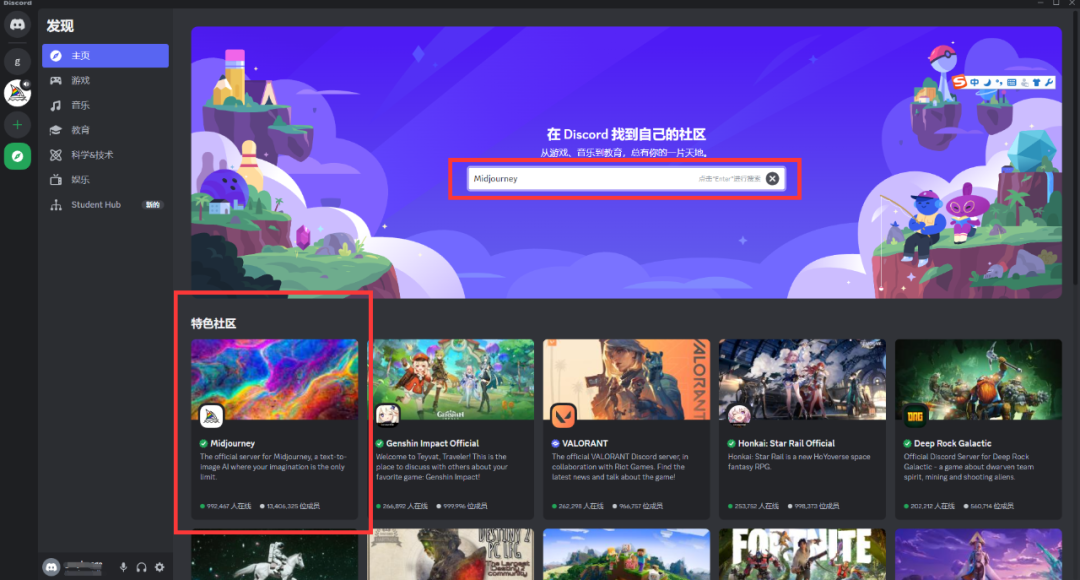The image size is (1080, 580).
Task: Click the shirt skin icon in IME toolbar
Action: tap(1037, 83)
